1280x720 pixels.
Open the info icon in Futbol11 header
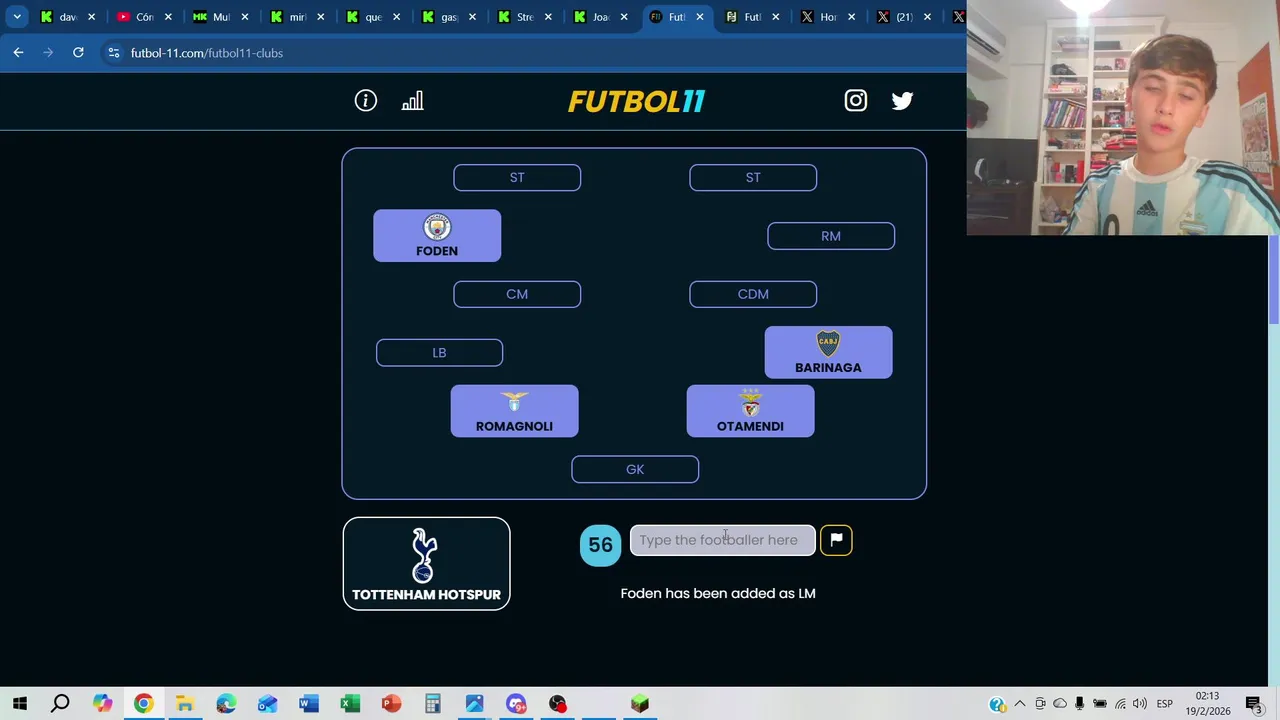pyautogui.click(x=365, y=100)
